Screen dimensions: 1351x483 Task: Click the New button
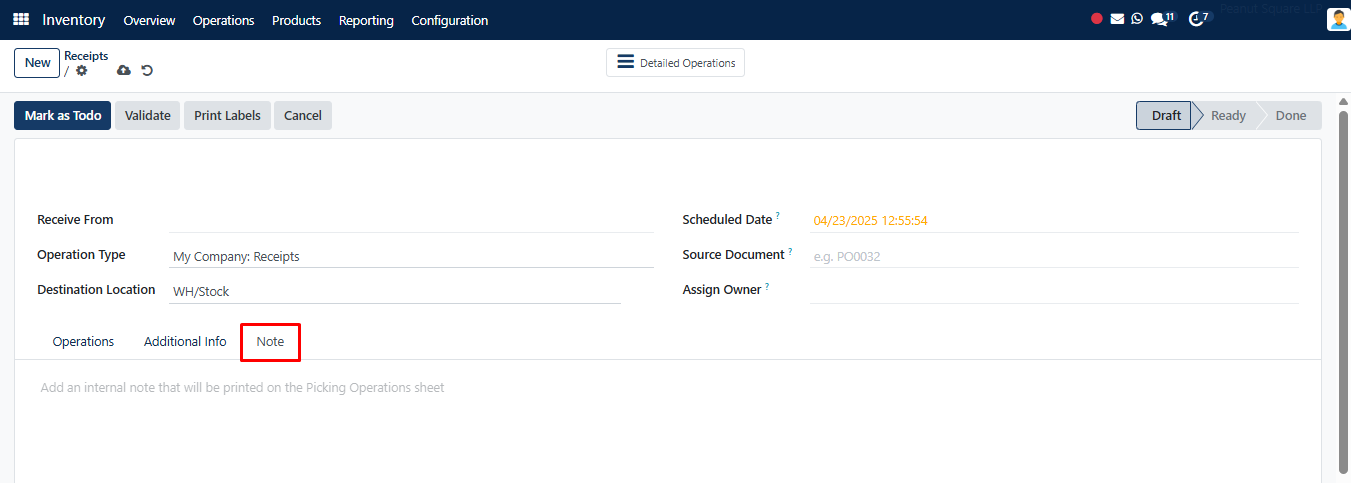point(37,62)
